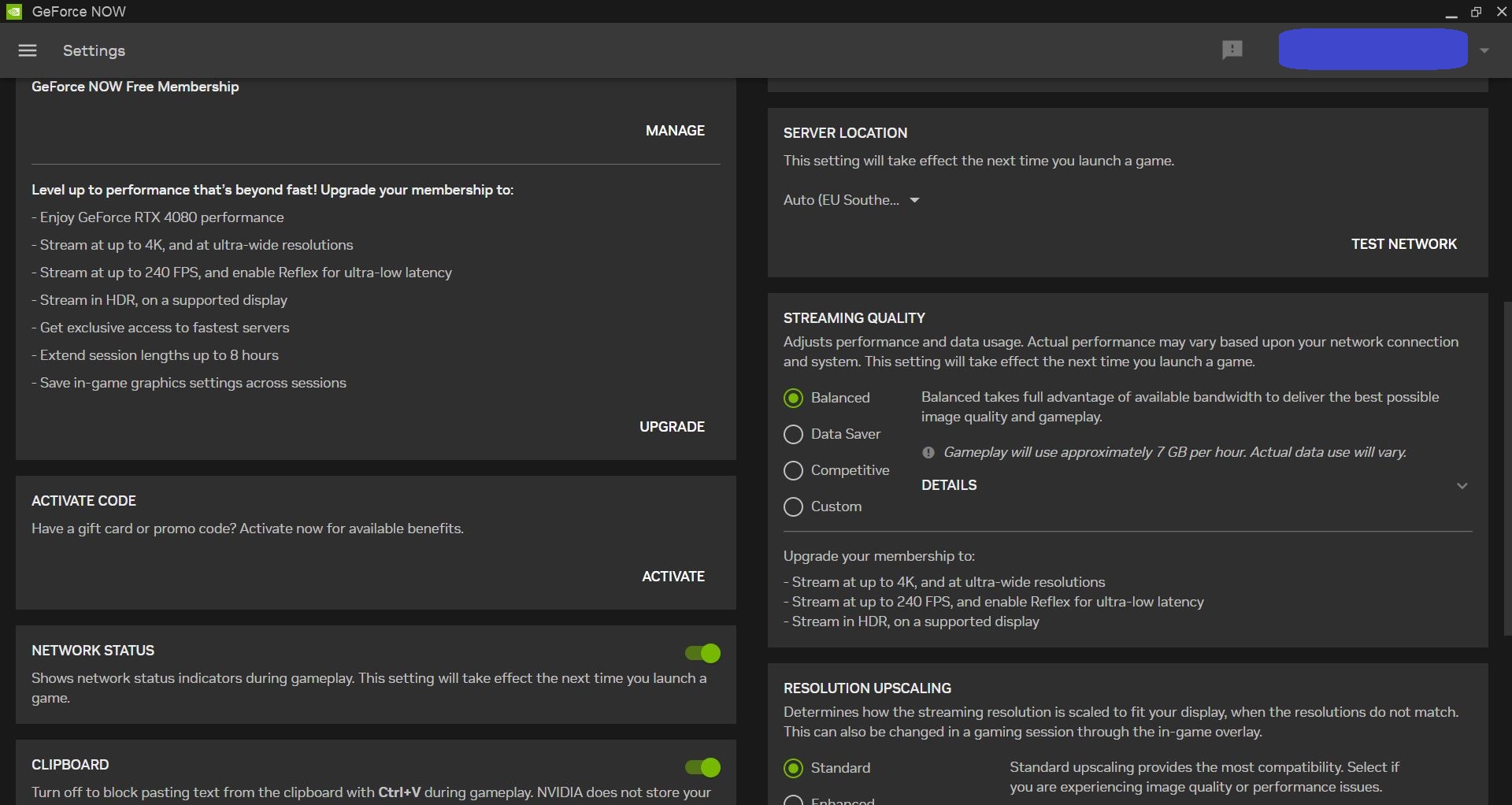The width and height of the screenshot is (1512, 805).
Task: Click the data usage info icon
Action: click(928, 452)
